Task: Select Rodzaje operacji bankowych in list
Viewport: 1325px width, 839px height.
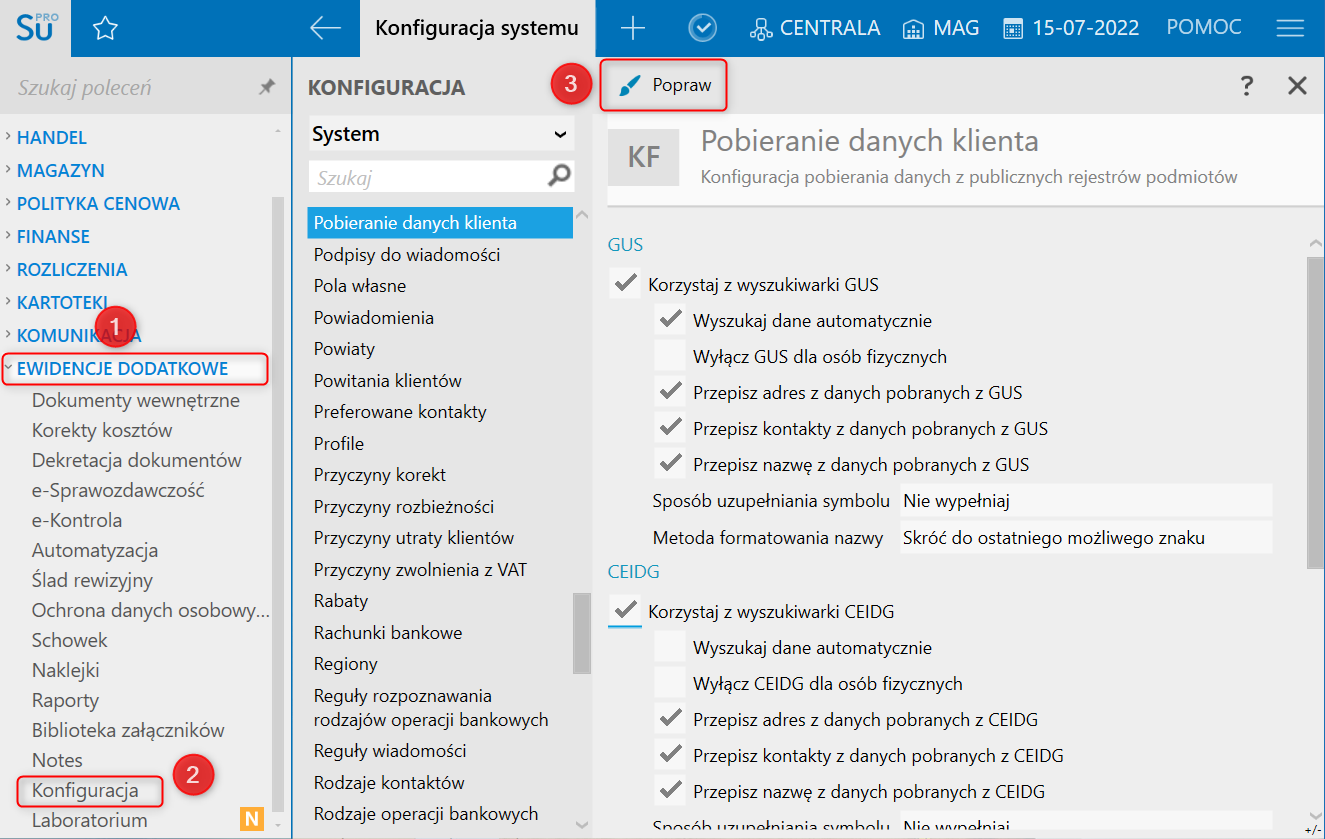Action: pos(426,813)
